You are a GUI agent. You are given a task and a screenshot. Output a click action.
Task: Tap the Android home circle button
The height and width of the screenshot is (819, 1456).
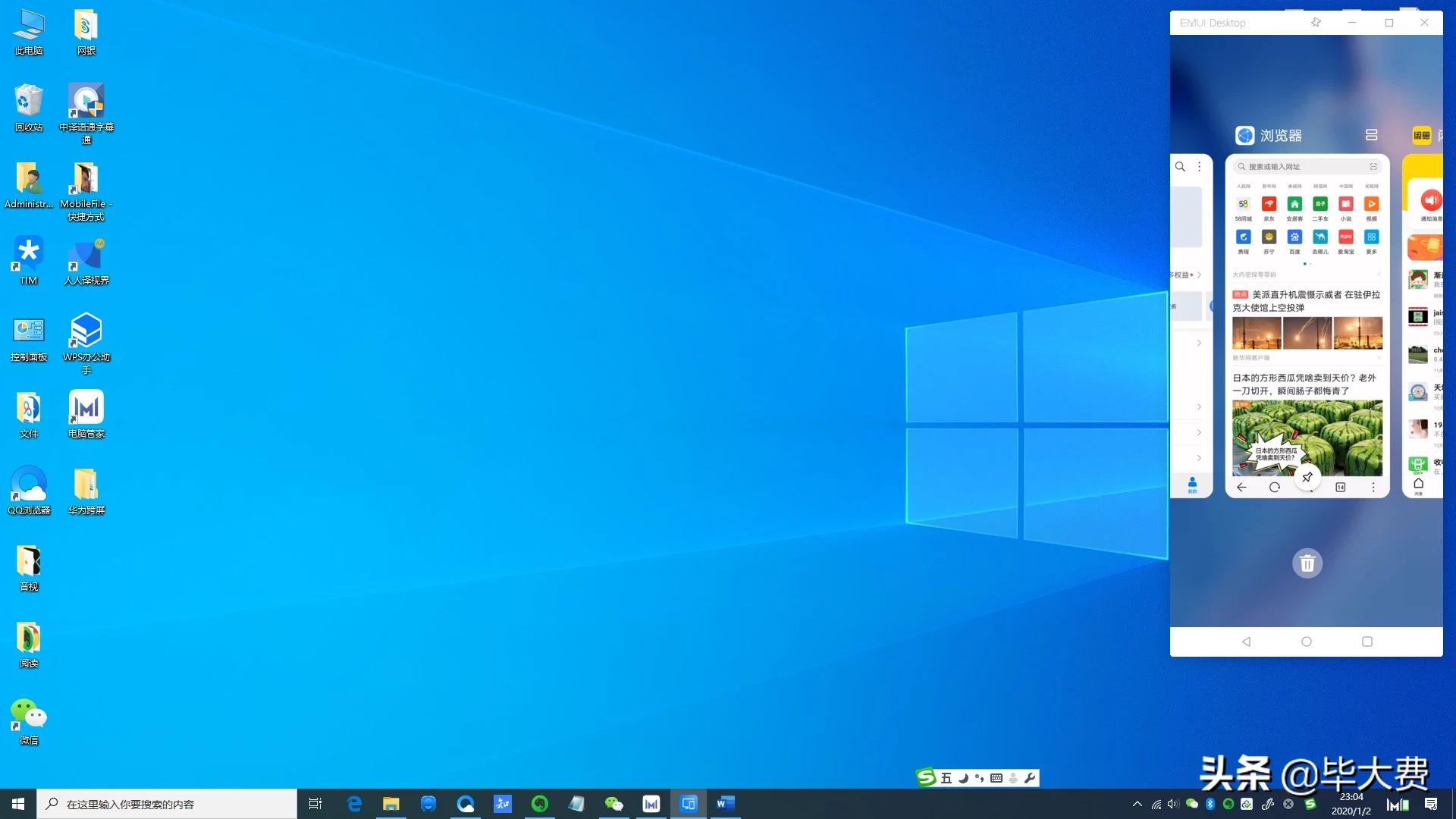[1306, 642]
